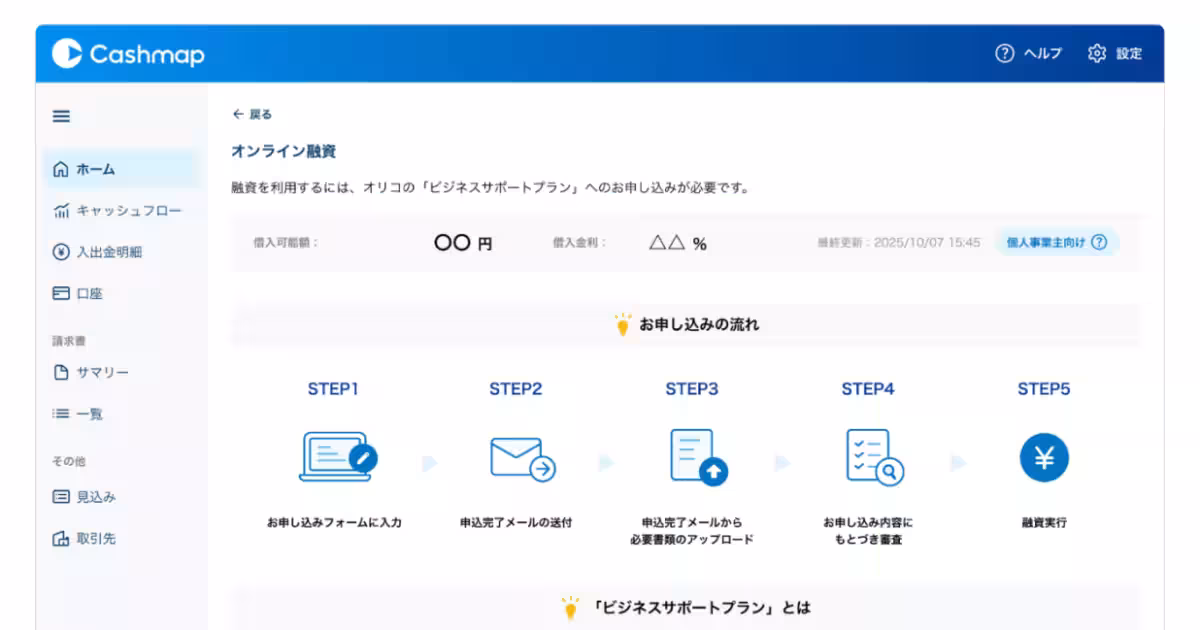This screenshot has height=630, width=1200.
Task: Click the help tooltip beside 個人事業主向け
Action: pos(1099,241)
